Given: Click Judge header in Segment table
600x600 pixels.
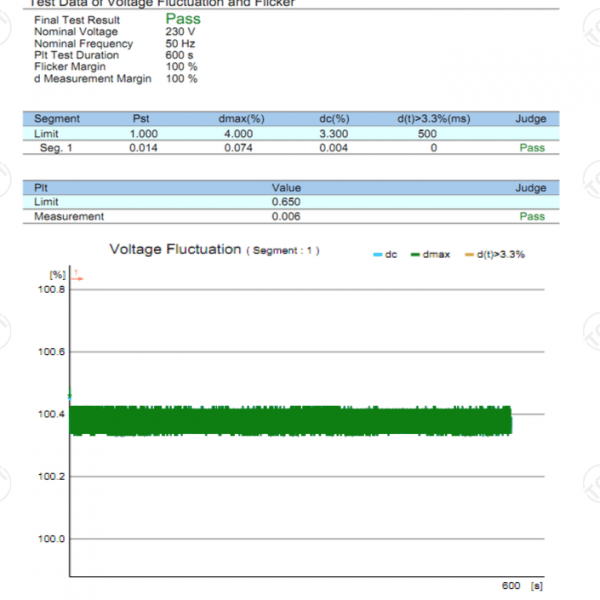Looking at the screenshot, I should tap(531, 119).
